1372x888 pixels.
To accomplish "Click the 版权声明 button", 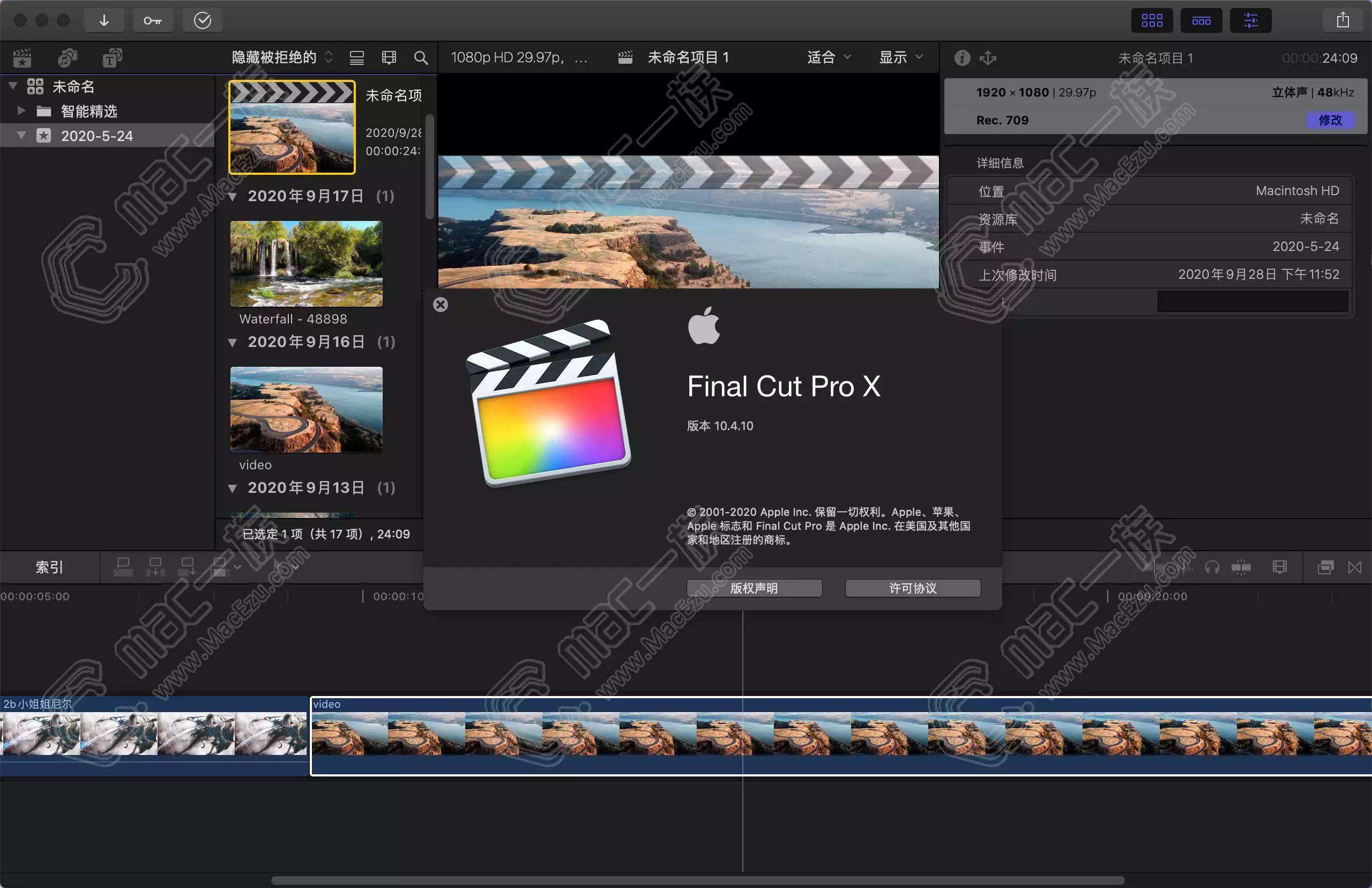I will coord(754,588).
